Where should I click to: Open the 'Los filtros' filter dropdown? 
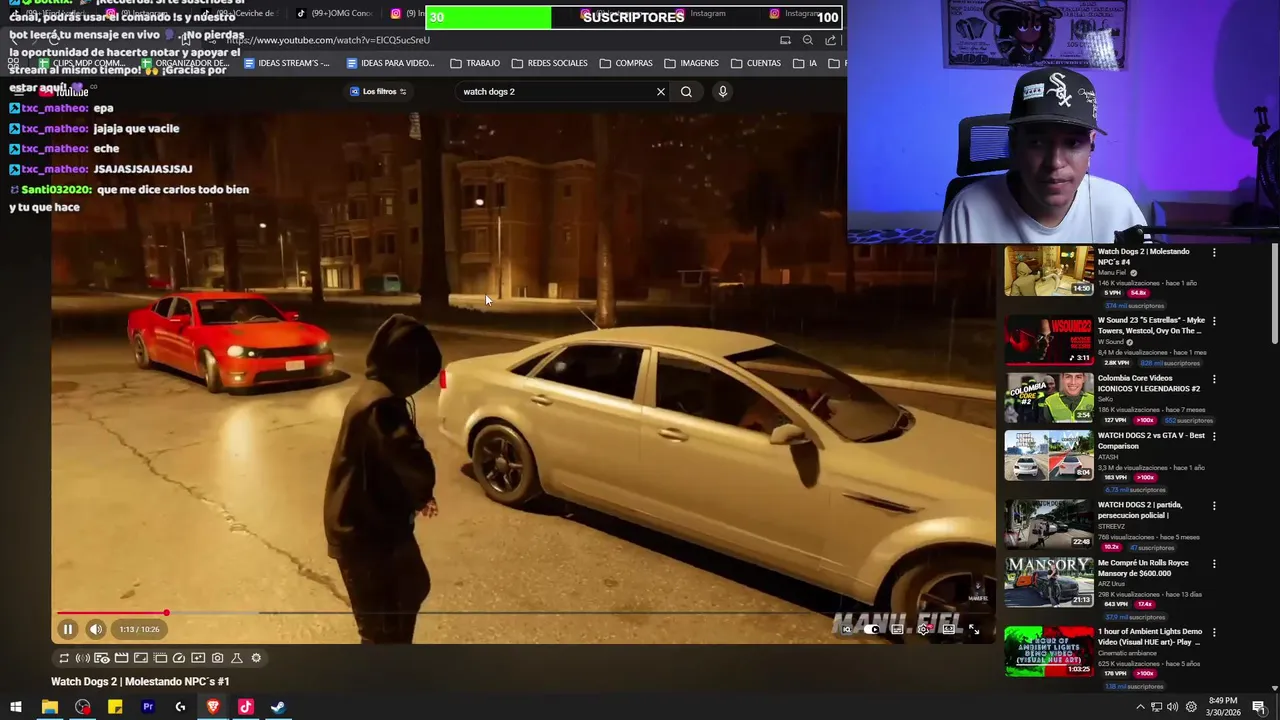coord(379,91)
